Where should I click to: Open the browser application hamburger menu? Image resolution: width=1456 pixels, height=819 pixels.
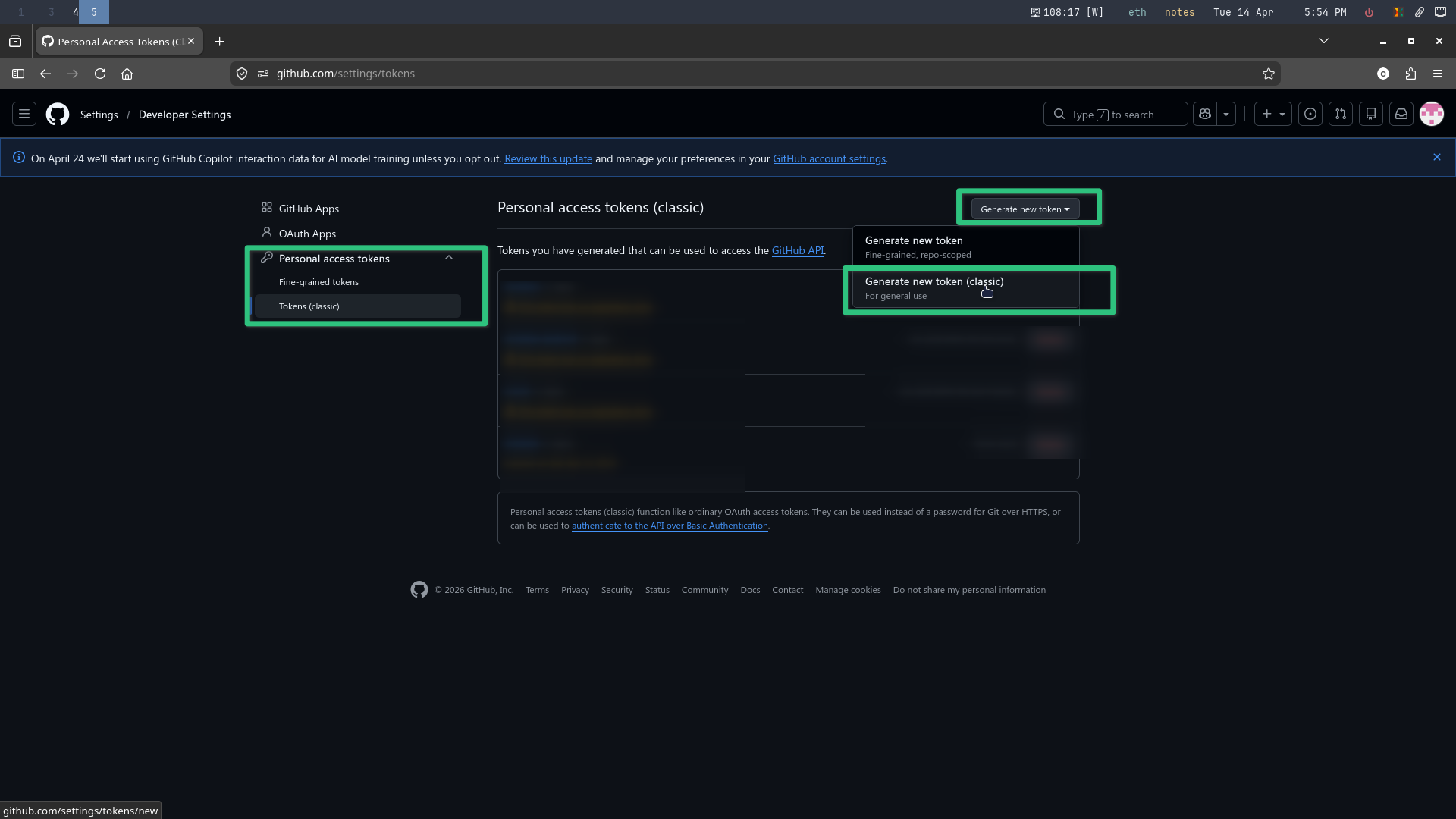point(1438,74)
